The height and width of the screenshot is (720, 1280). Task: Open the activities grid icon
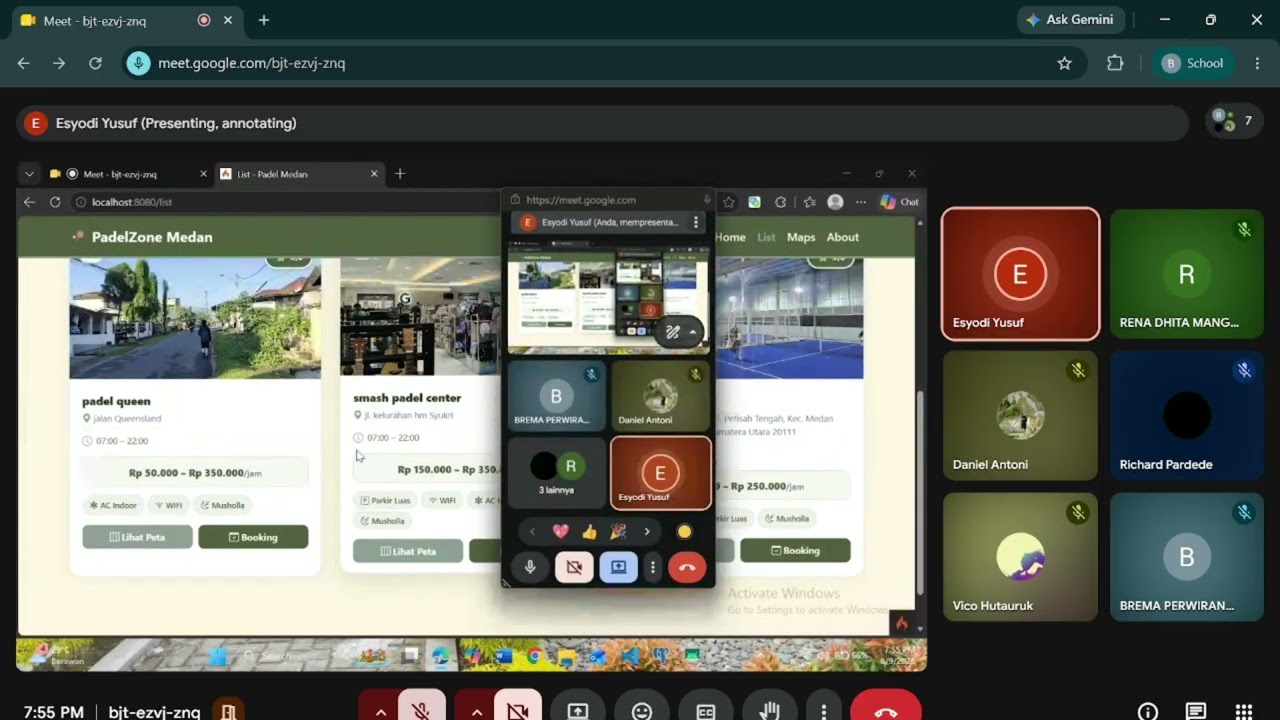click(1244, 712)
